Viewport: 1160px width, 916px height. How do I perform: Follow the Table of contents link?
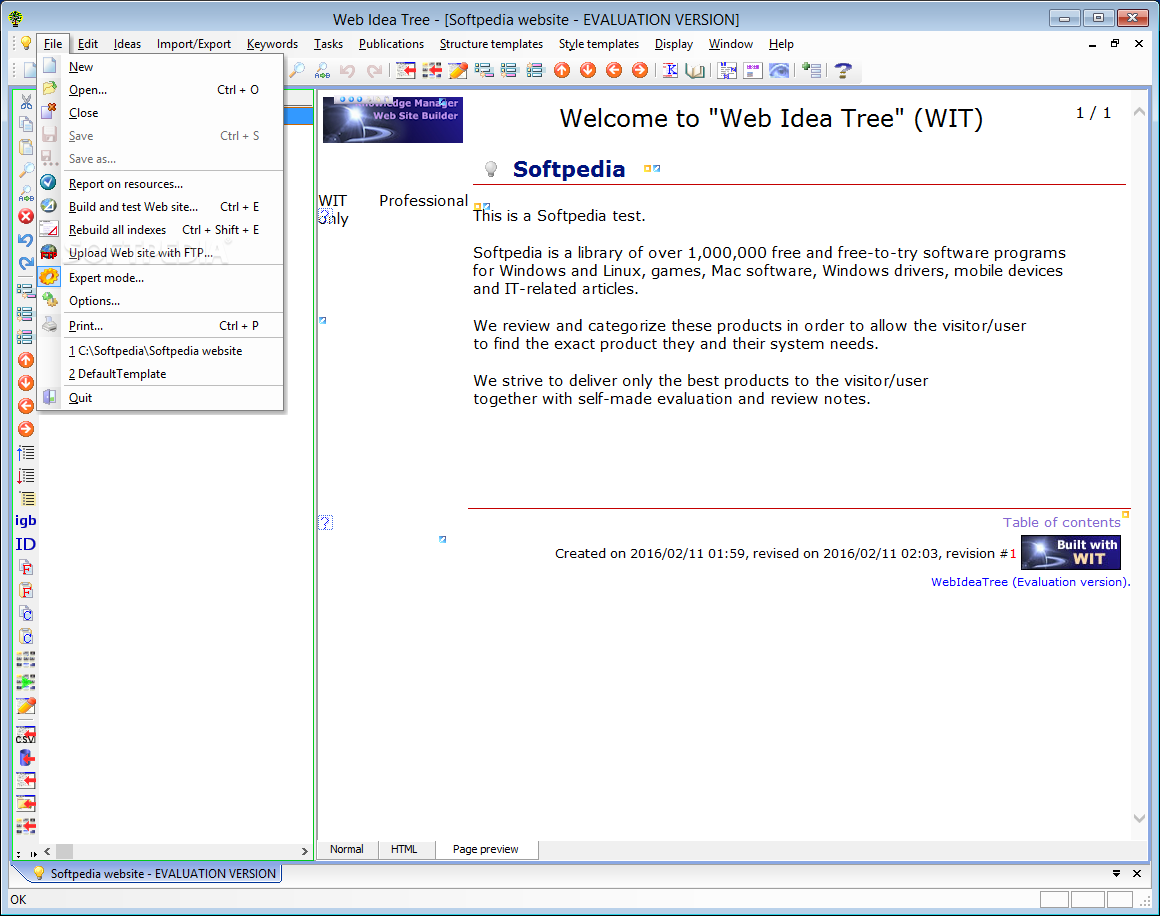(x=1062, y=522)
